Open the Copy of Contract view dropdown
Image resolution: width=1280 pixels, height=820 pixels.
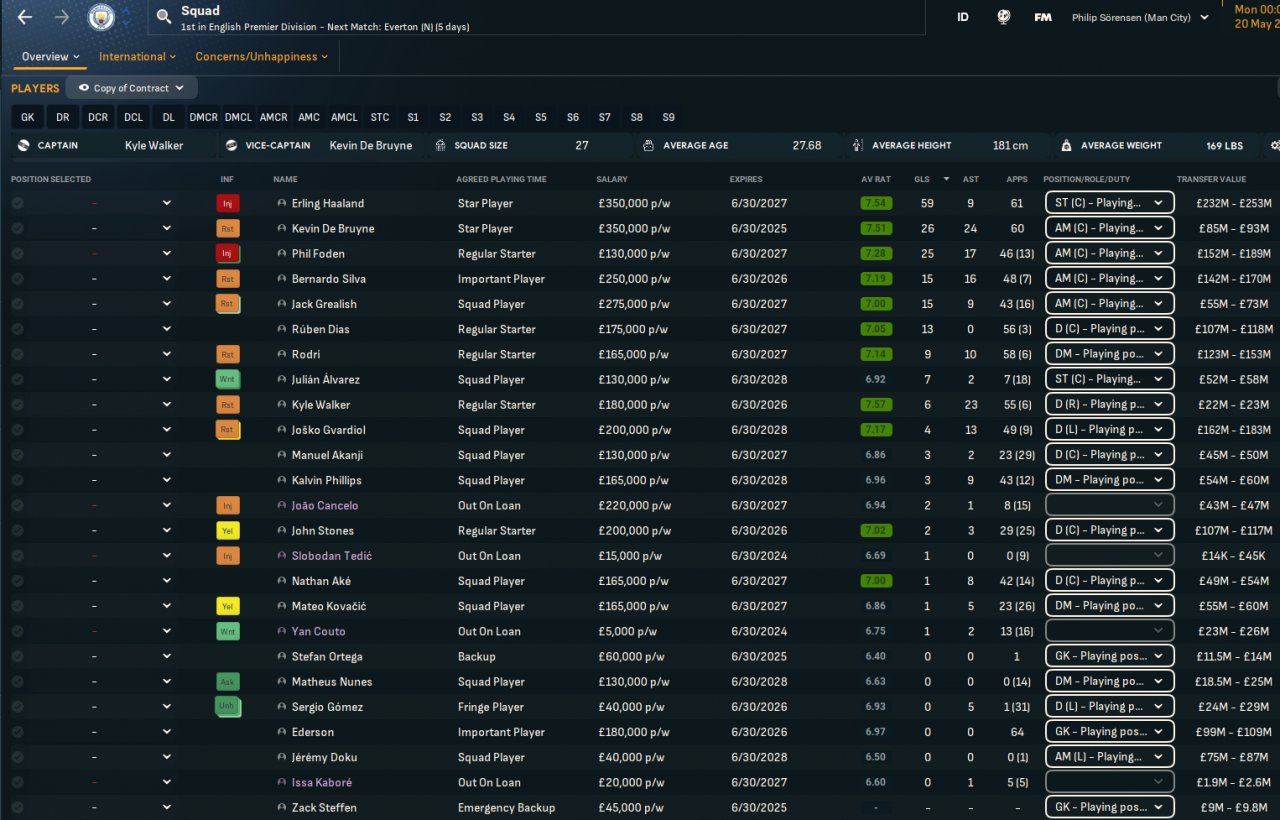coord(131,88)
